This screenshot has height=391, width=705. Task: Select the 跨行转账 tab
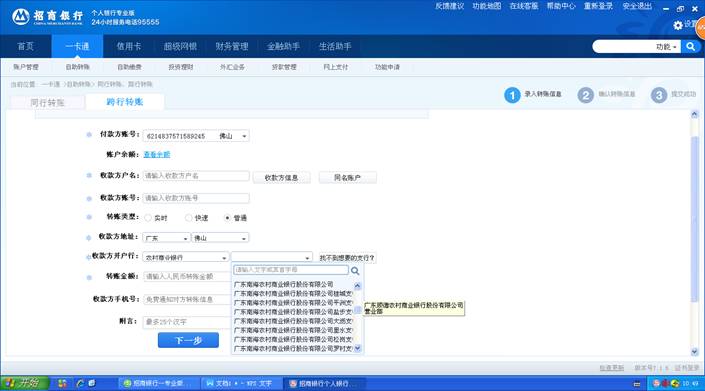pos(125,102)
